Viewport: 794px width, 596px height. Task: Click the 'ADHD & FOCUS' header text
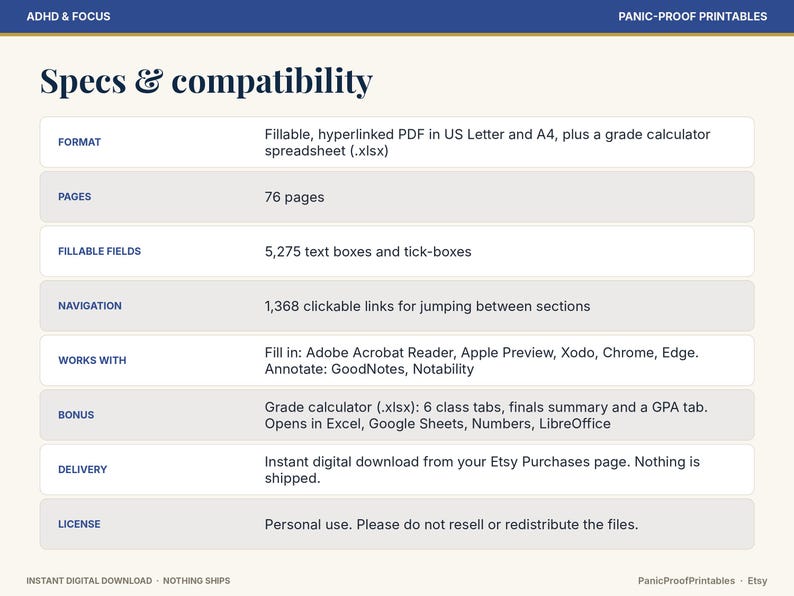[x=68, y=16]
